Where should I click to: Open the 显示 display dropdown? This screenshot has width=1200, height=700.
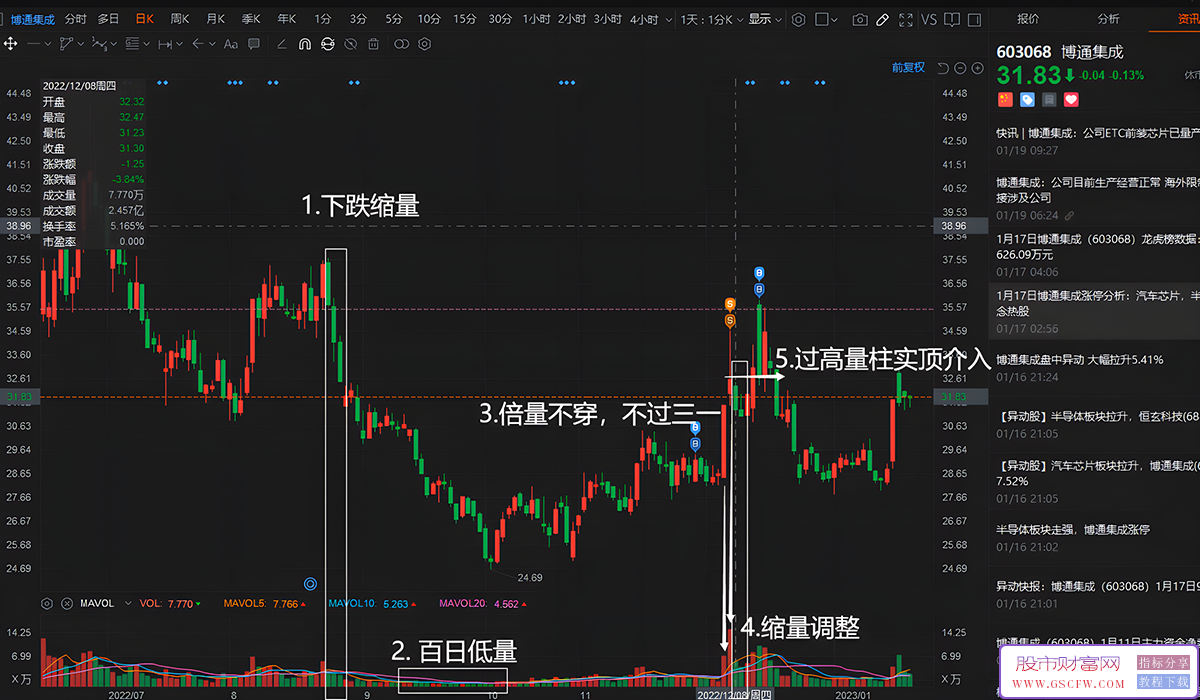pos(766,19)
